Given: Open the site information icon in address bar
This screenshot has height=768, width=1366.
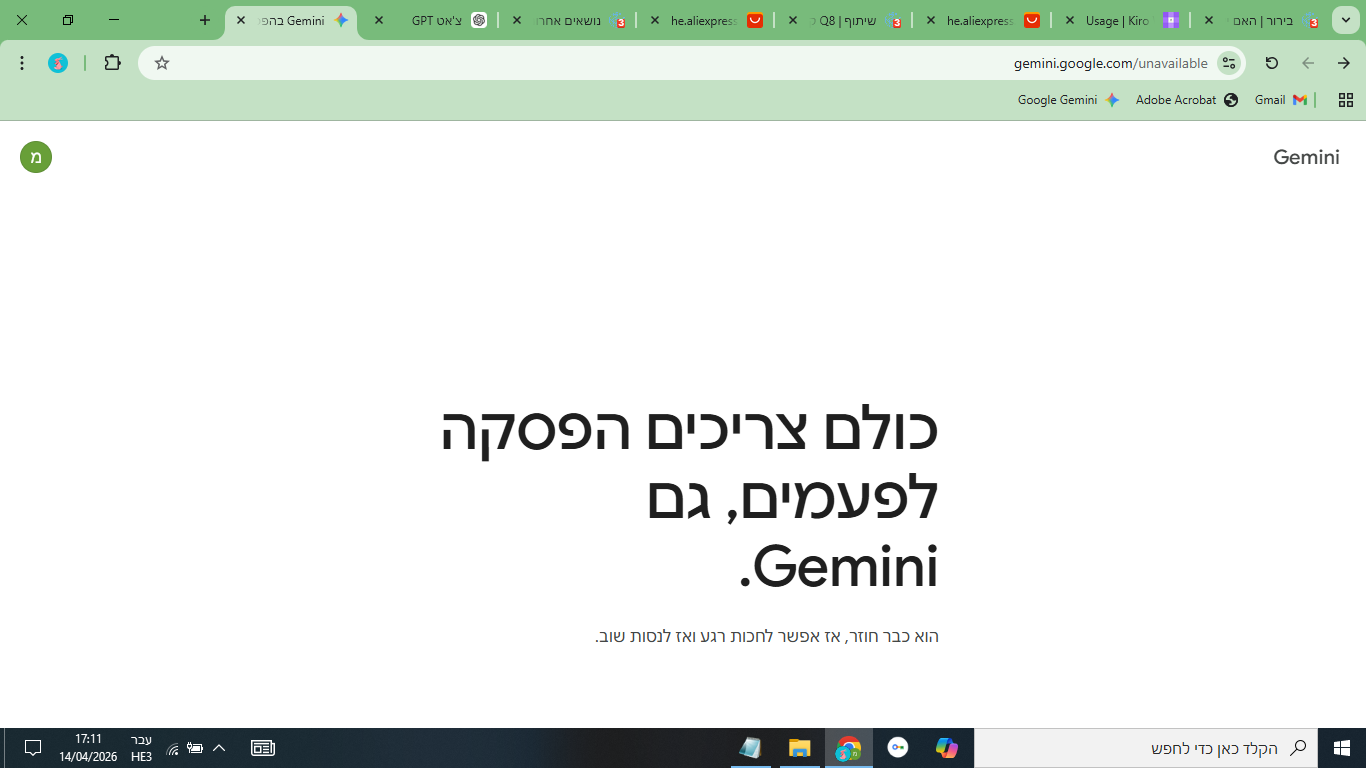Looking at the screenshot, I should [x=1229, y=63].
